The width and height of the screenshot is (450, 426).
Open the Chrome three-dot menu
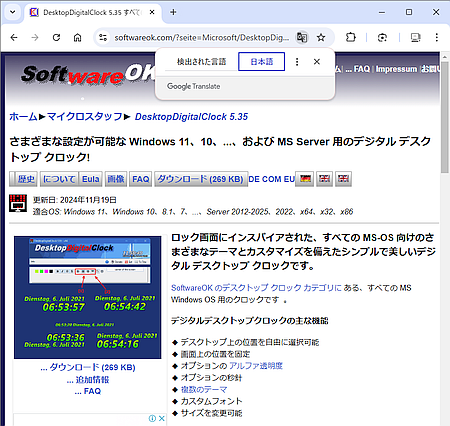437,38
